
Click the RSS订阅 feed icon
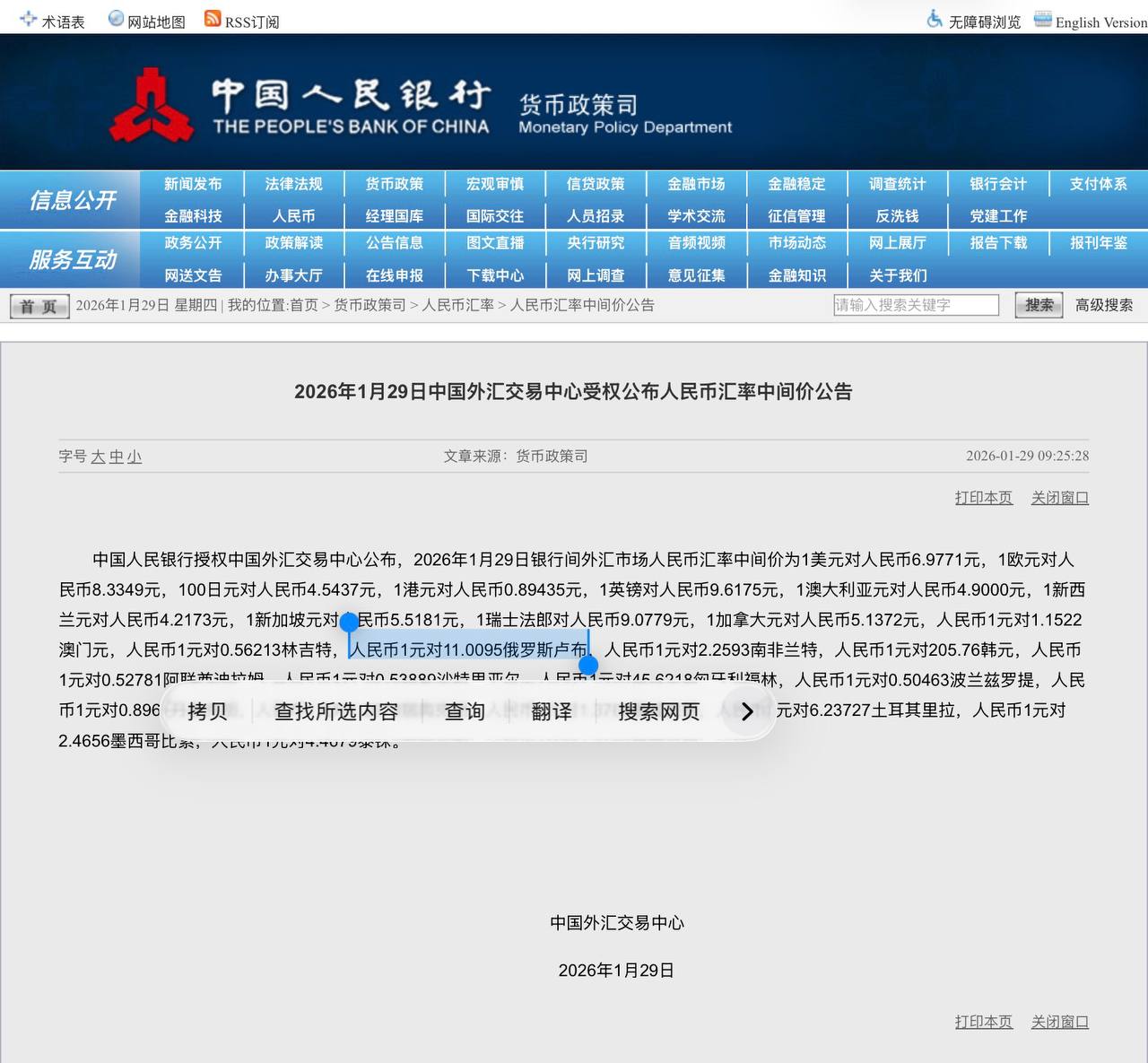tap(213, 19)
